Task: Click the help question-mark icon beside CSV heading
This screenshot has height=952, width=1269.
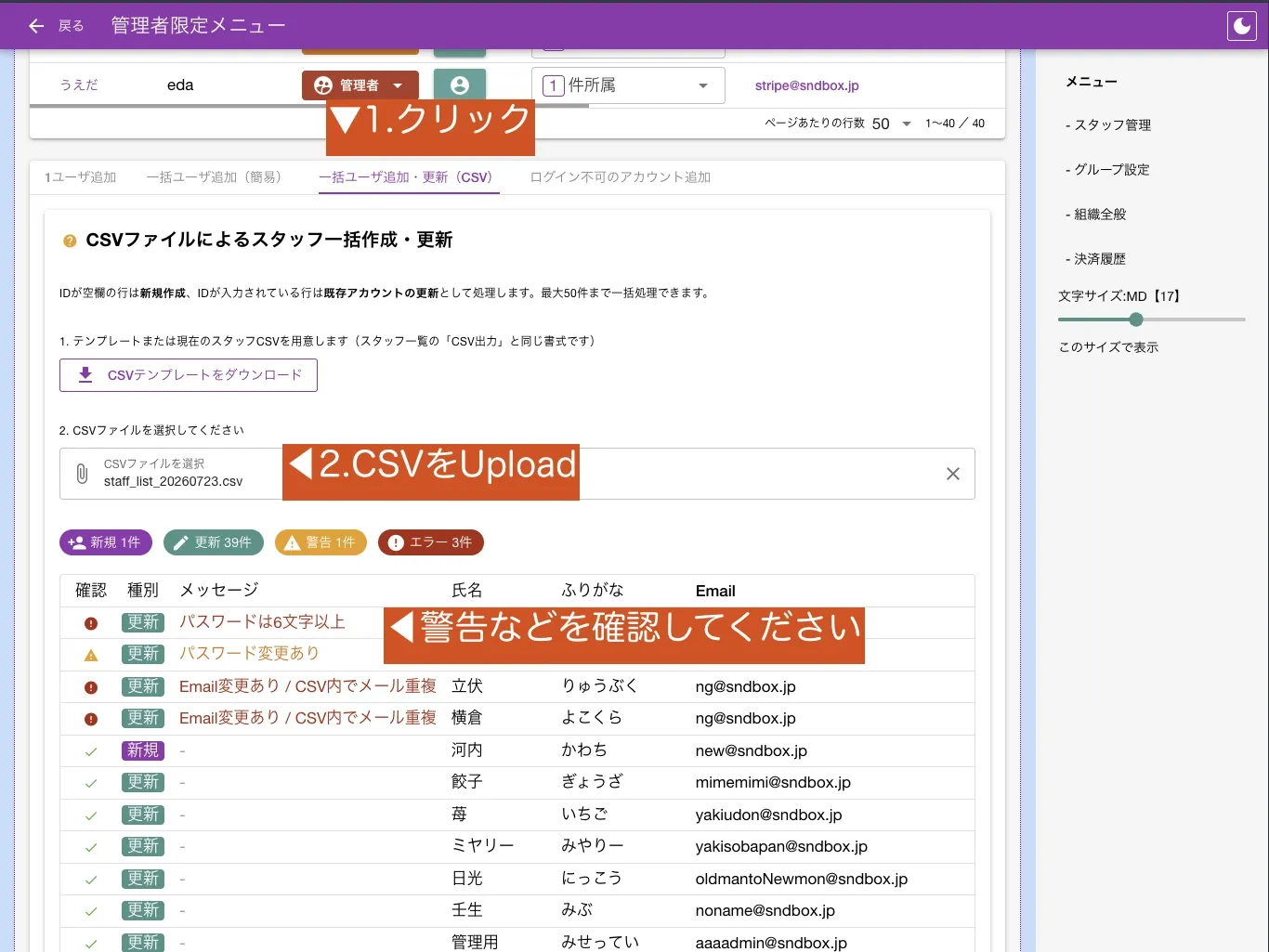Action: pos(70,241)
